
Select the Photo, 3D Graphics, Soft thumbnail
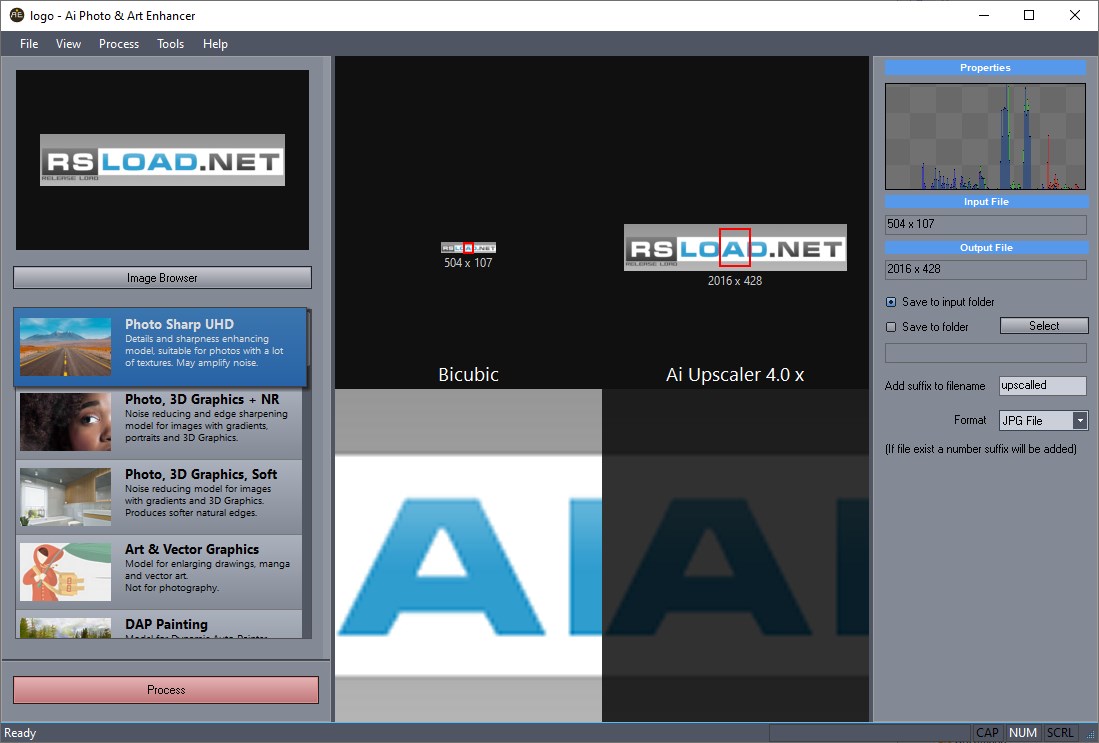tap(65, 496)
